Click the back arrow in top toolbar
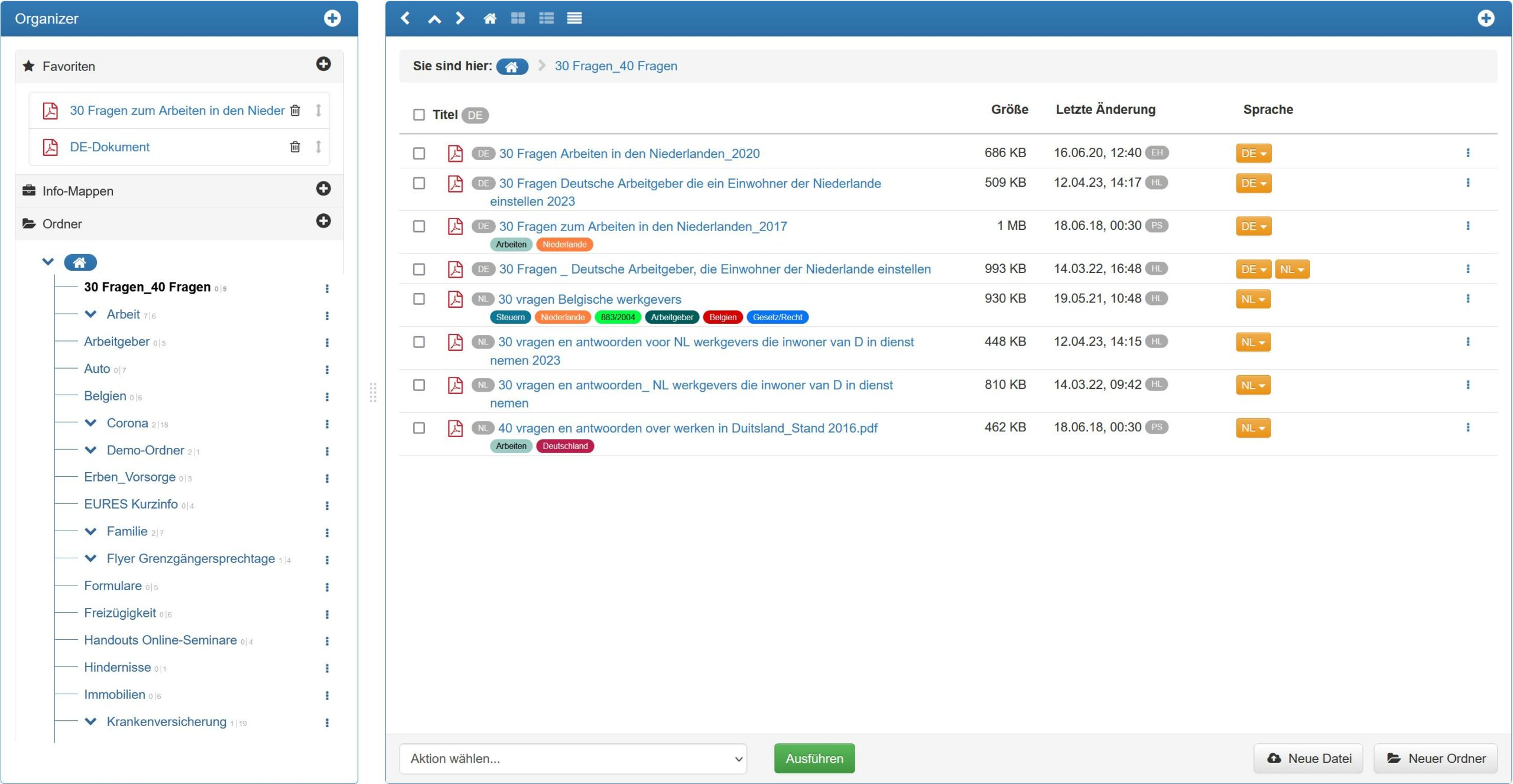 click(405, 18)
